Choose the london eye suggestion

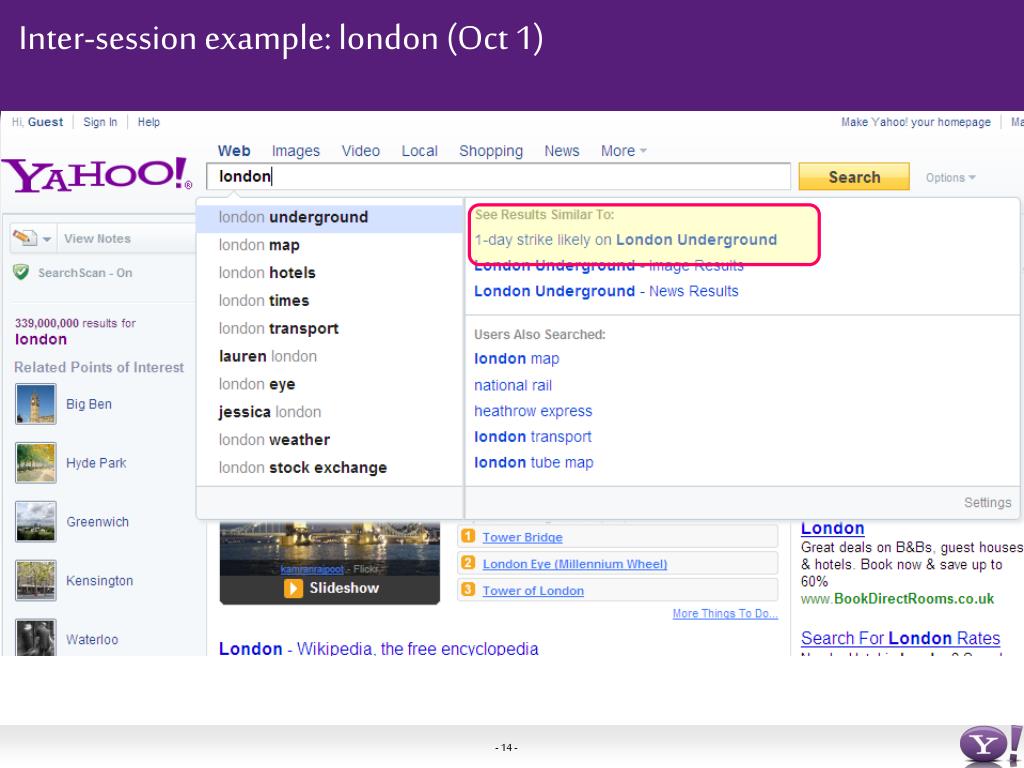pos(330,385)
